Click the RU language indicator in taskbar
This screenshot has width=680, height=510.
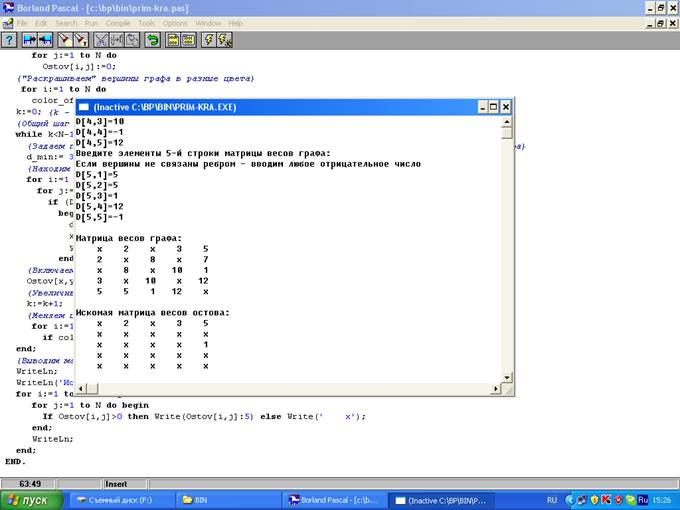(551, 499)
